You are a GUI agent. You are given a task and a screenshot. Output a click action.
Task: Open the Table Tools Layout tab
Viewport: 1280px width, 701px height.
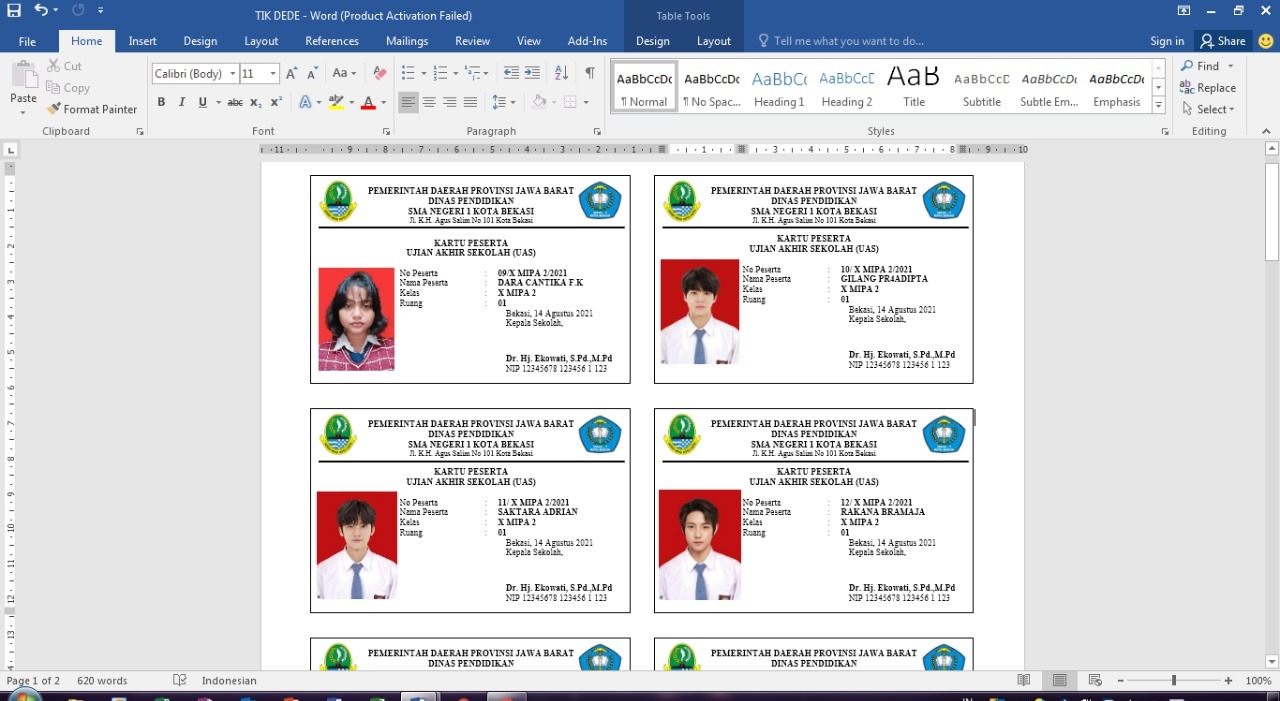714,41
